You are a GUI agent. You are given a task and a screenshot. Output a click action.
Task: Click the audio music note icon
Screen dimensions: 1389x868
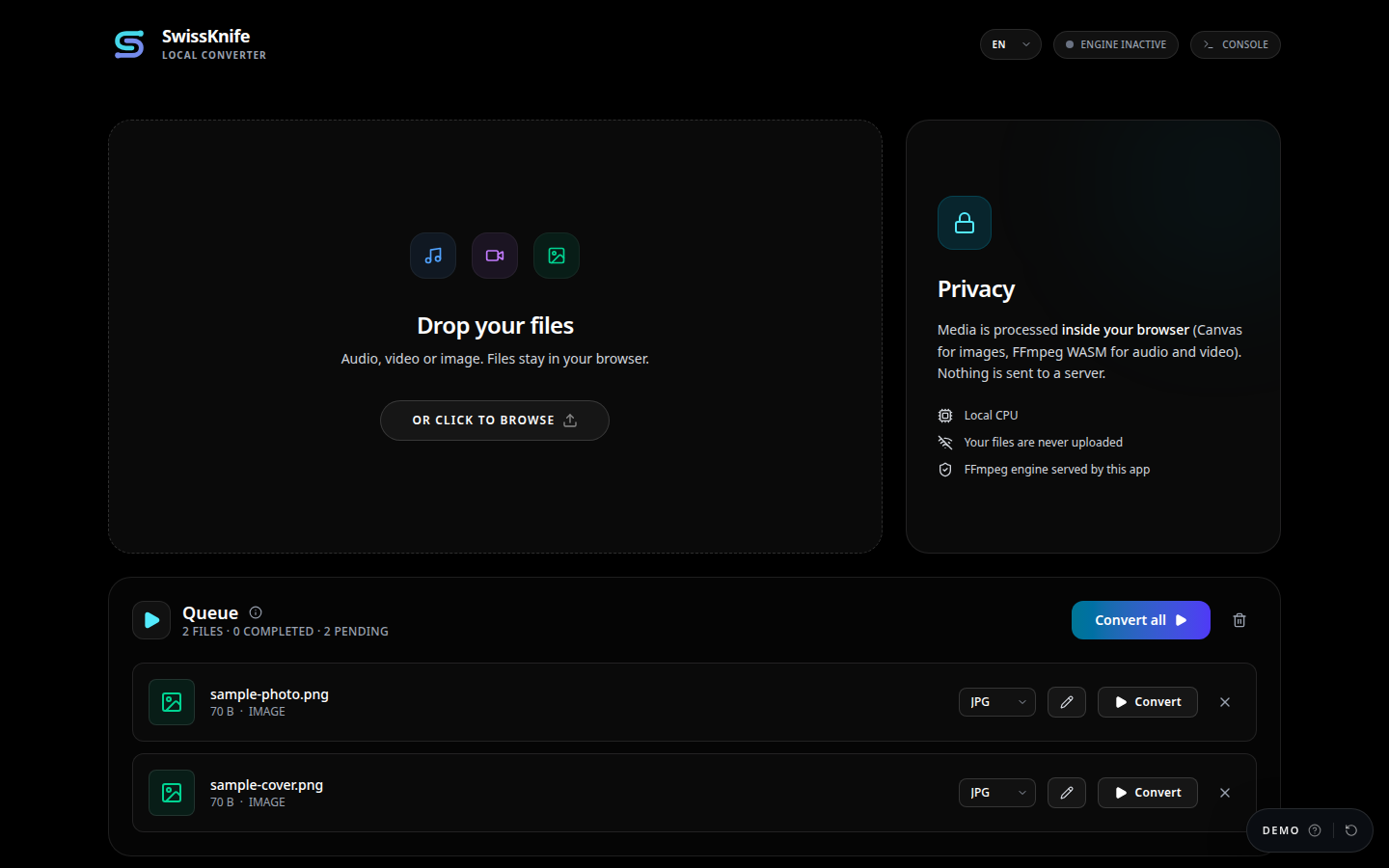pyautogui.click(x=433, y=256)
